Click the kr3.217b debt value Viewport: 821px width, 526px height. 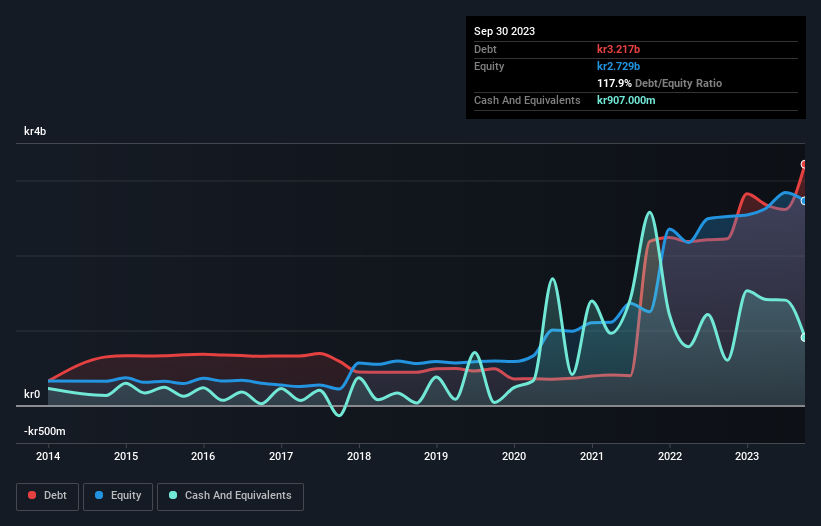coord(618,49)
